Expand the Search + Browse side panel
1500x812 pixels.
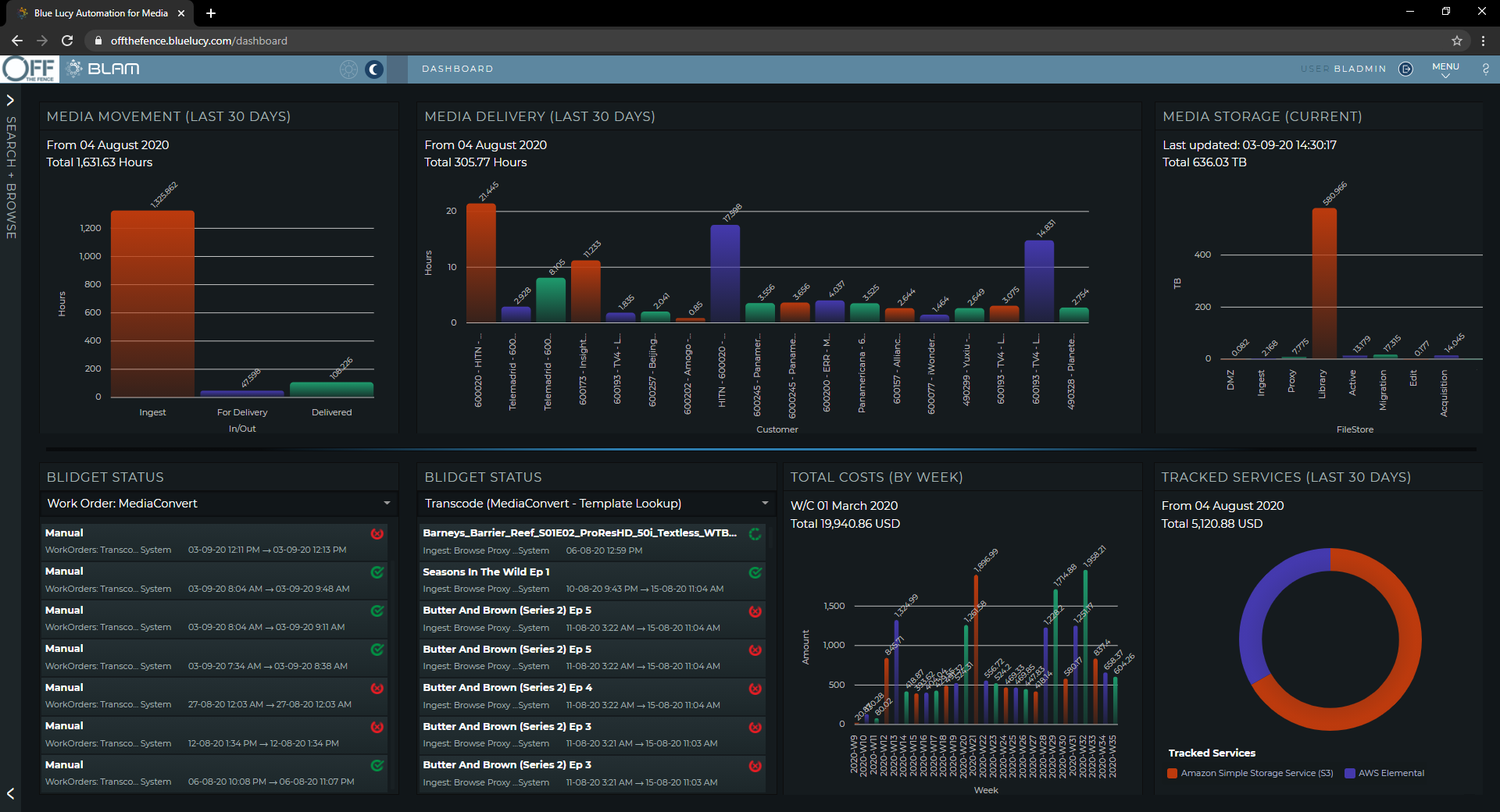point(10,100)
